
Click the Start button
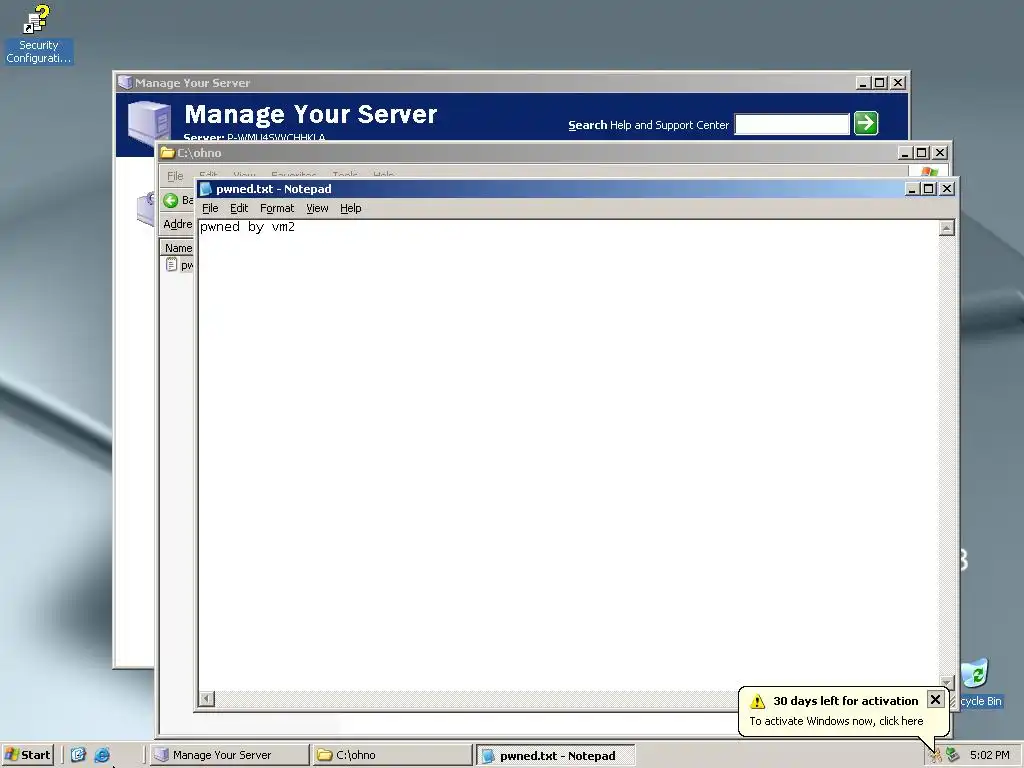(x=28, y=755)
